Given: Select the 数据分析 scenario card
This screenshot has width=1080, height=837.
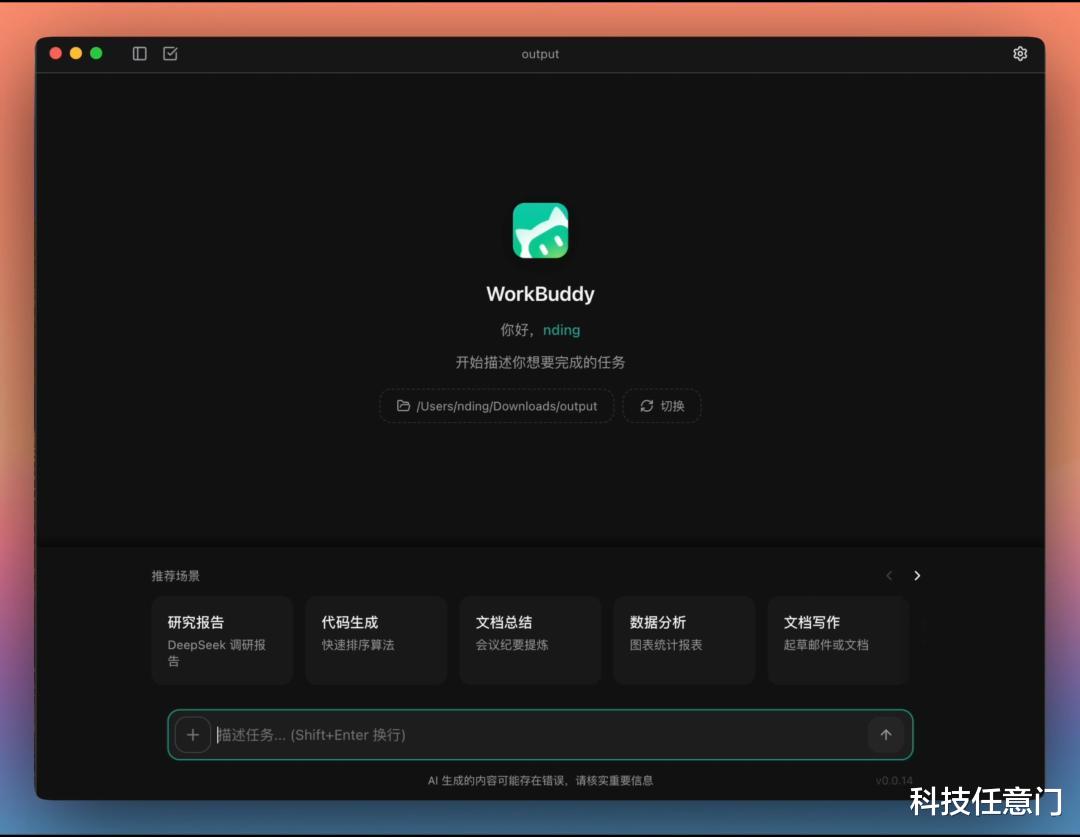Looking at the screenshot, I should click(x=684, y=641).
